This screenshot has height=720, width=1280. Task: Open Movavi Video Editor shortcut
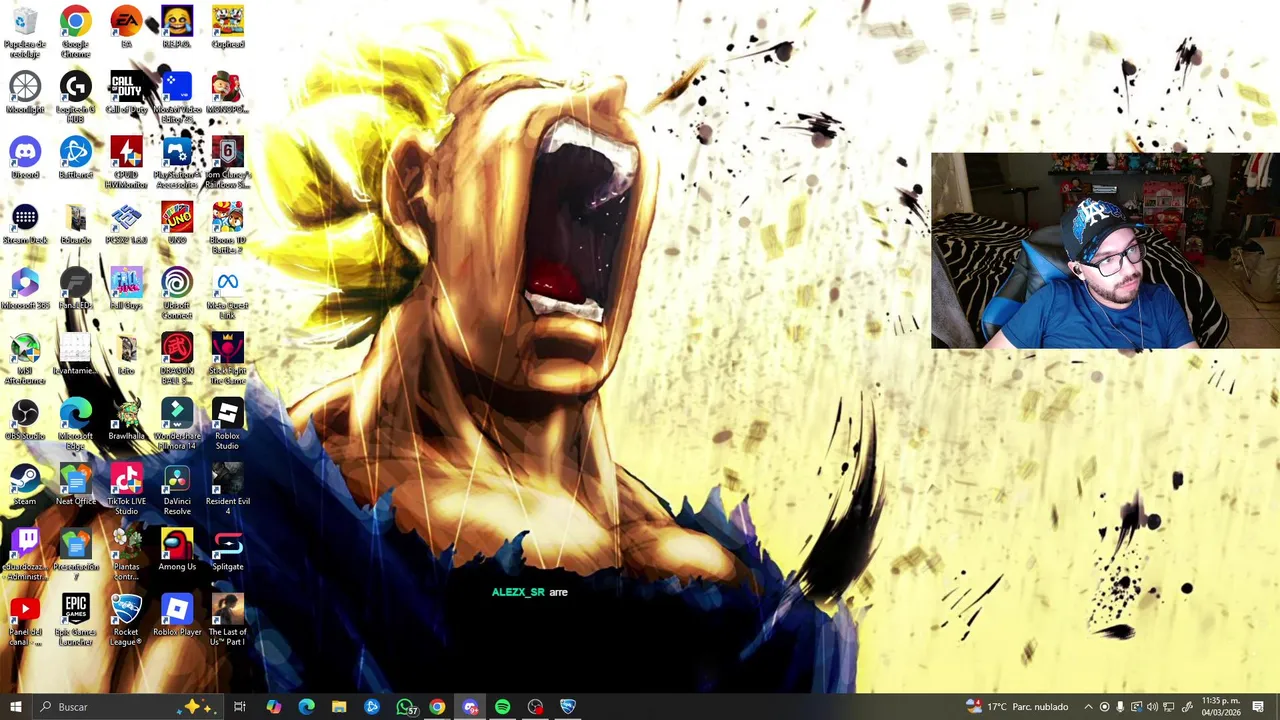[177, 97]
